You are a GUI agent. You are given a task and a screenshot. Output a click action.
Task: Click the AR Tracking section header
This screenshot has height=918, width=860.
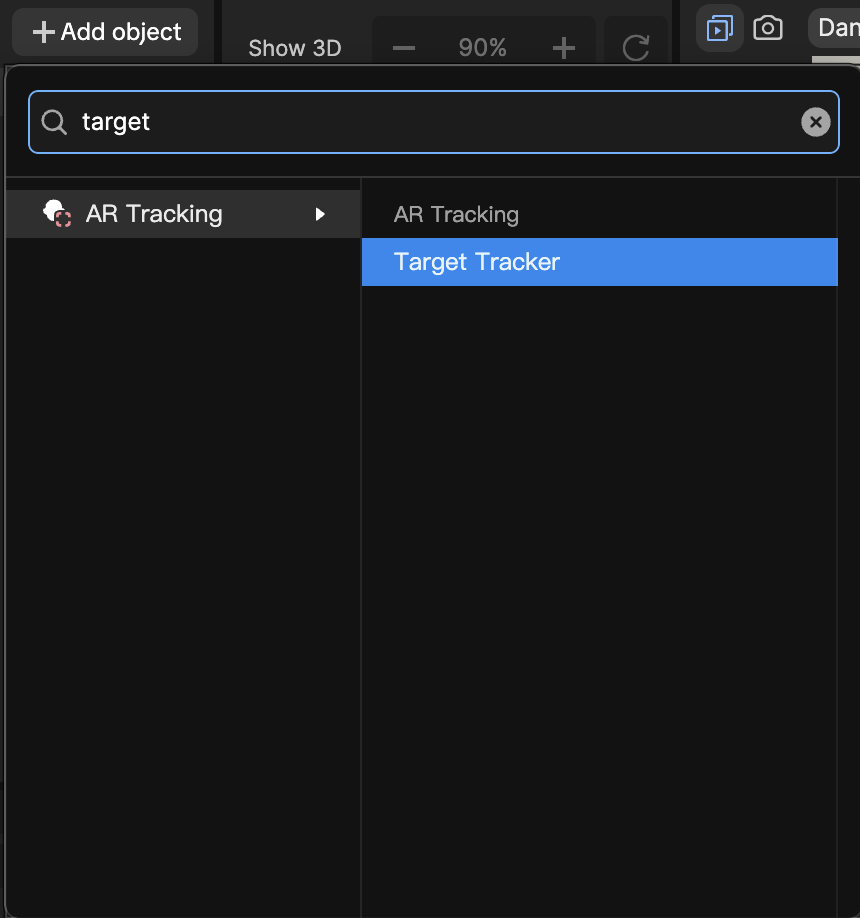point(456,214)
